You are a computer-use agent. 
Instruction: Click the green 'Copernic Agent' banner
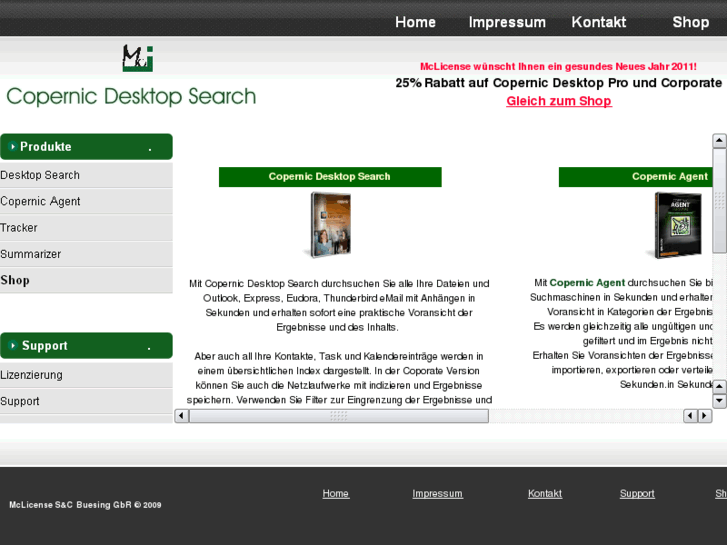click(x=636, y=177)
